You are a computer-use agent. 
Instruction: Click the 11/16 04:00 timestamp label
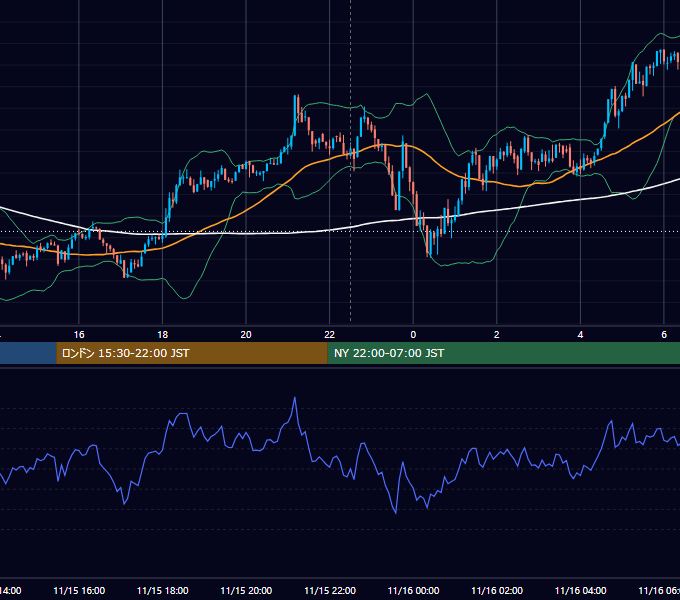[x=581, y=590]
